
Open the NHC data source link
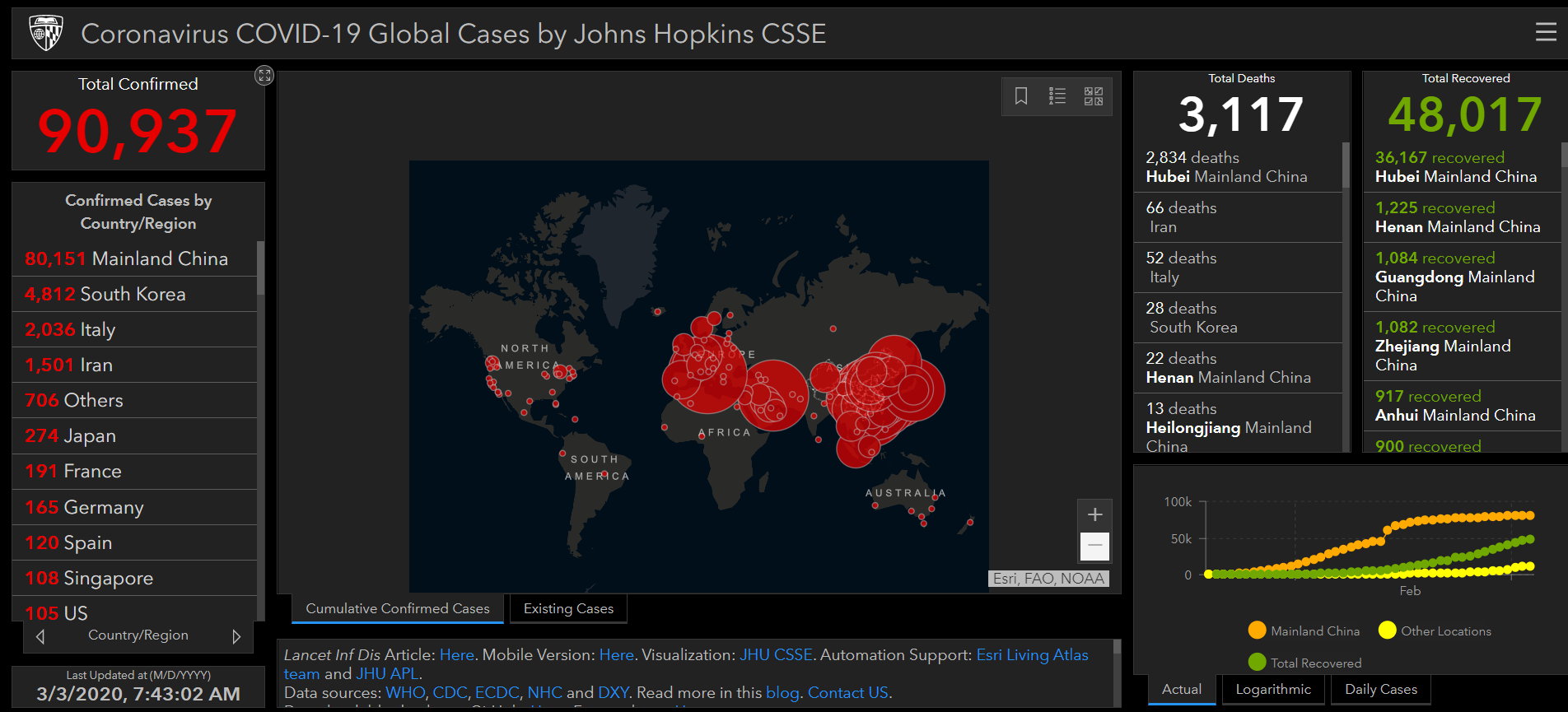pos(544,692)
